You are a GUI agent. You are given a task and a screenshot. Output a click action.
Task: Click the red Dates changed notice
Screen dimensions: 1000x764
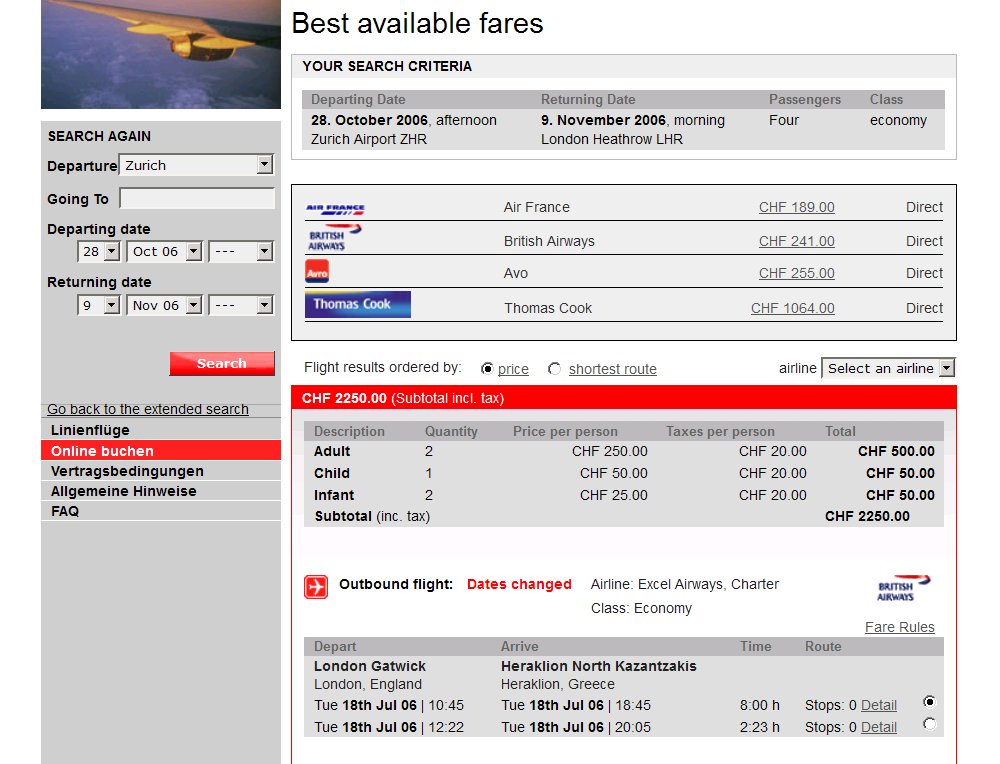click(519, 584)
